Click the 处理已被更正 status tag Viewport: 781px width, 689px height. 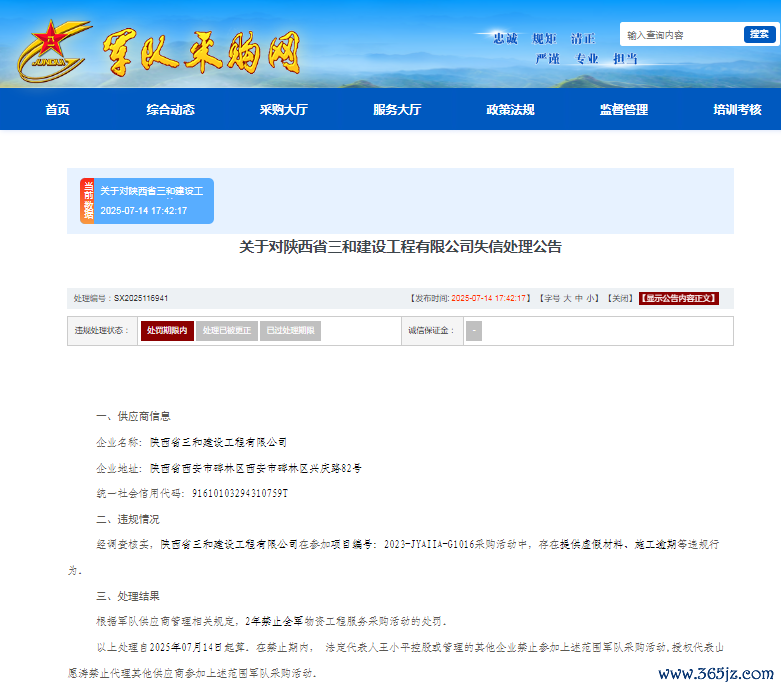pos(227,331)
